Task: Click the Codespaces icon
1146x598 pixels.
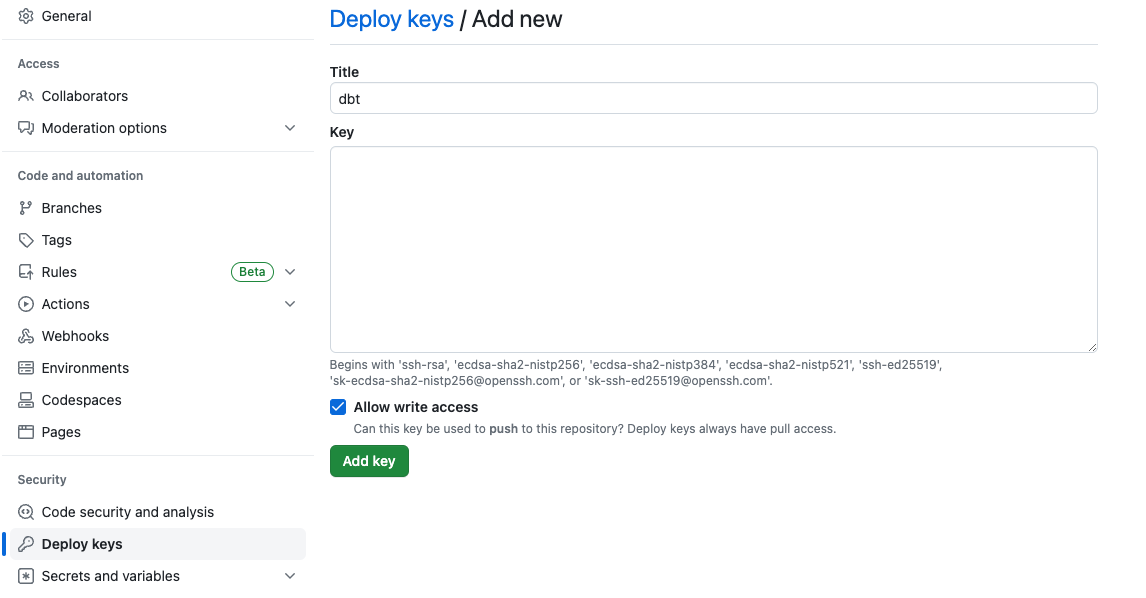Action: tap(26, 400)
